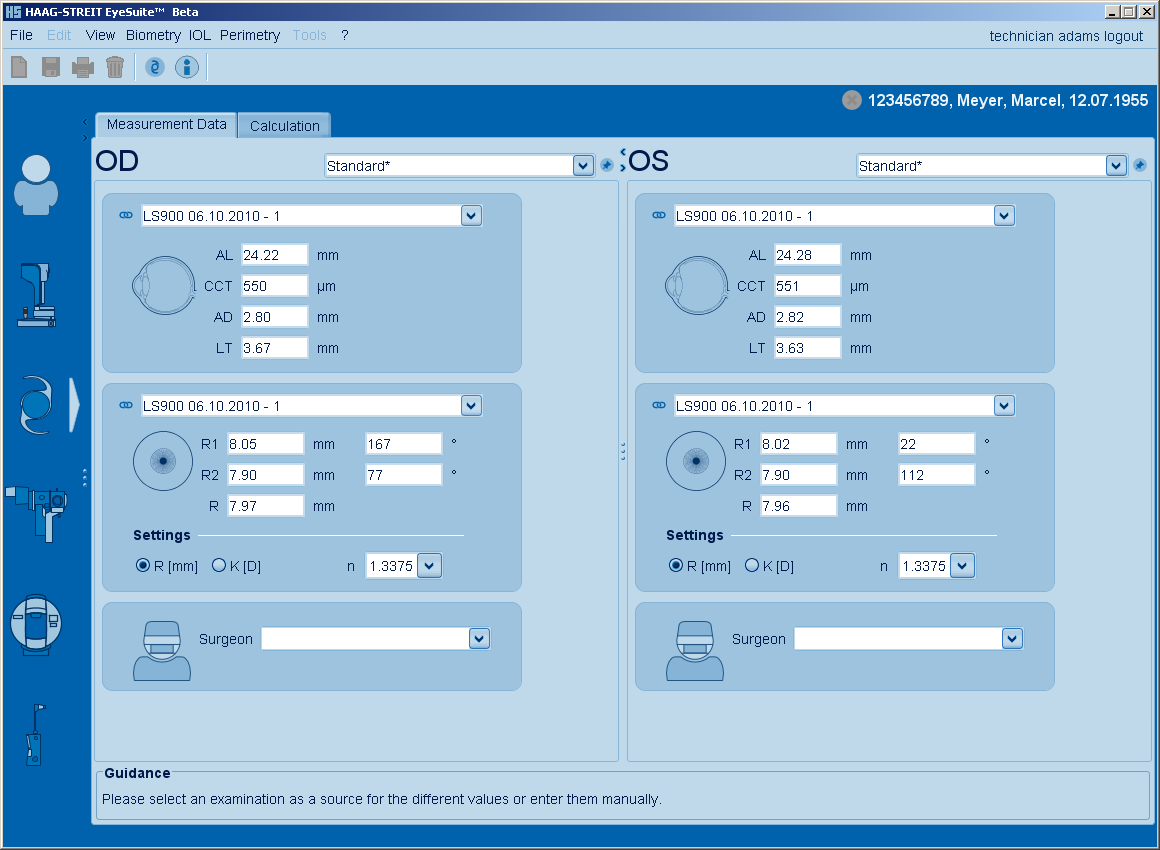Open the OD refractive index n dropdown
The height and width of the screenshot is (850, 1160).
click(428, 566)
